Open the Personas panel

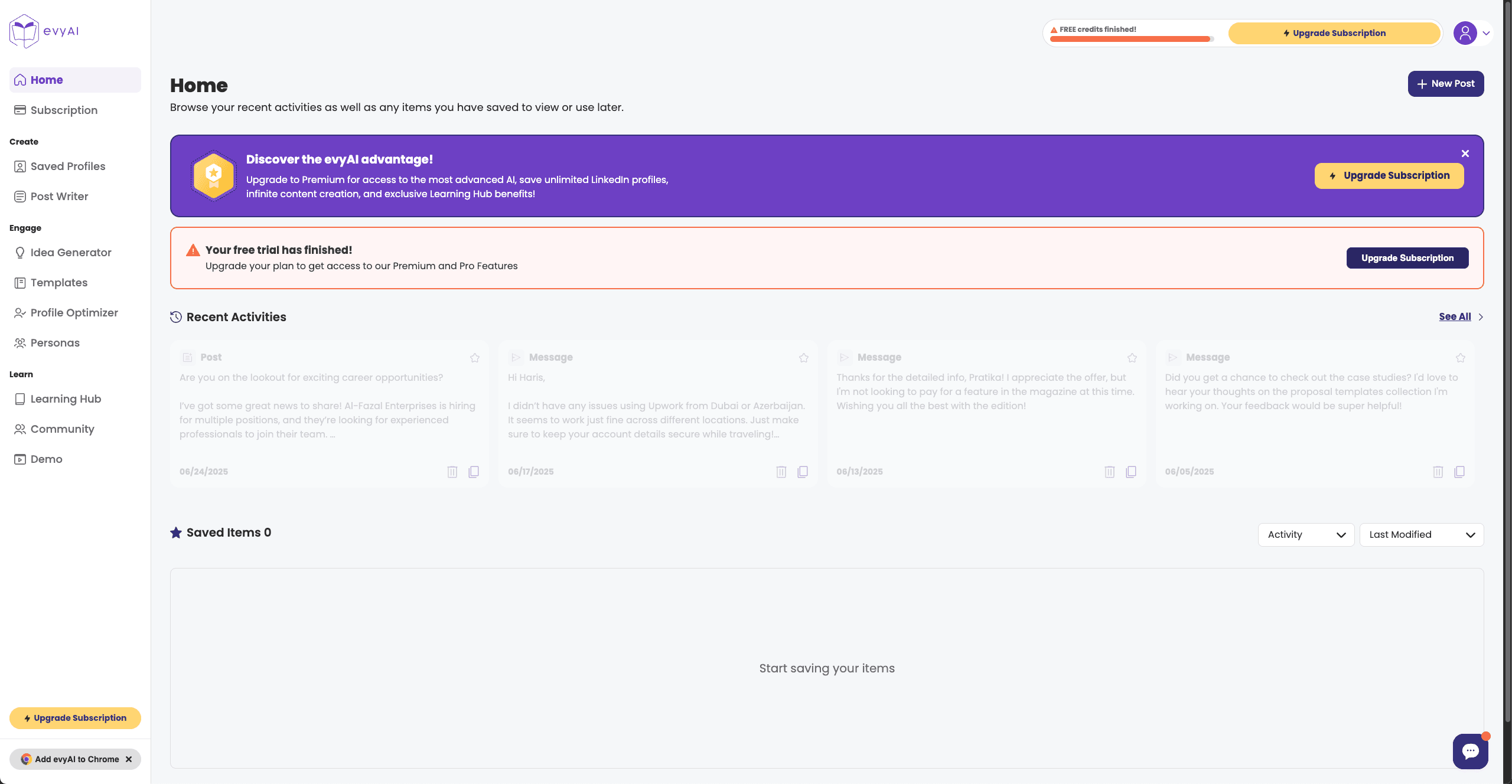(55, 342)
